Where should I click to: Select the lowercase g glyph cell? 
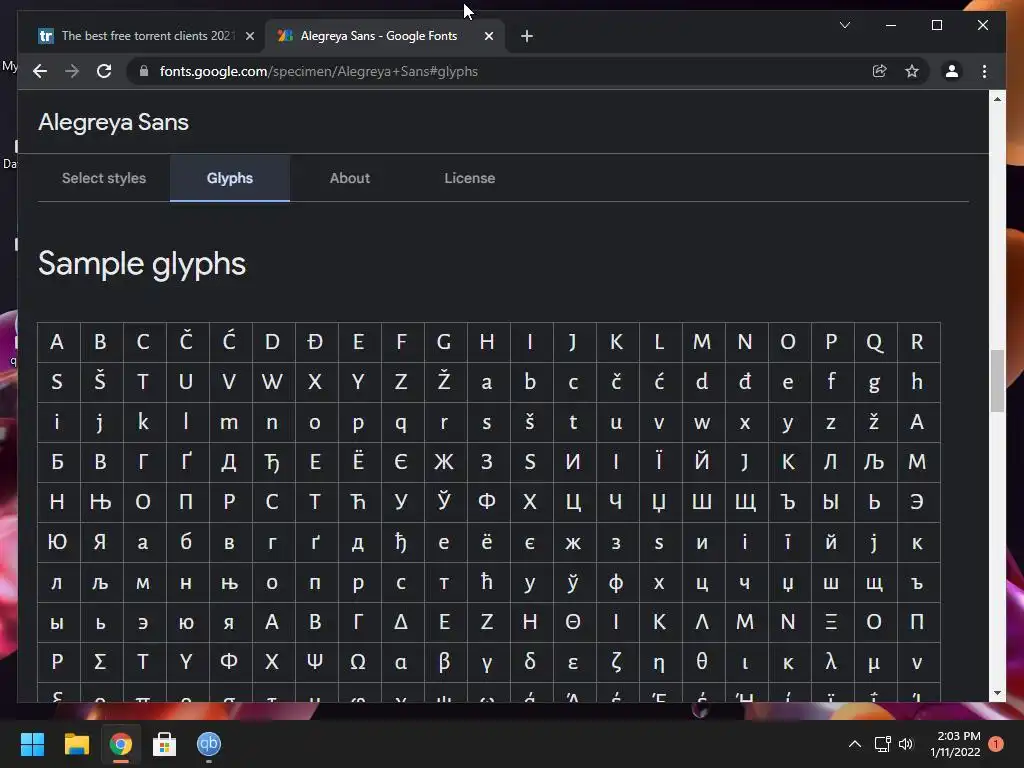(874, 382)
